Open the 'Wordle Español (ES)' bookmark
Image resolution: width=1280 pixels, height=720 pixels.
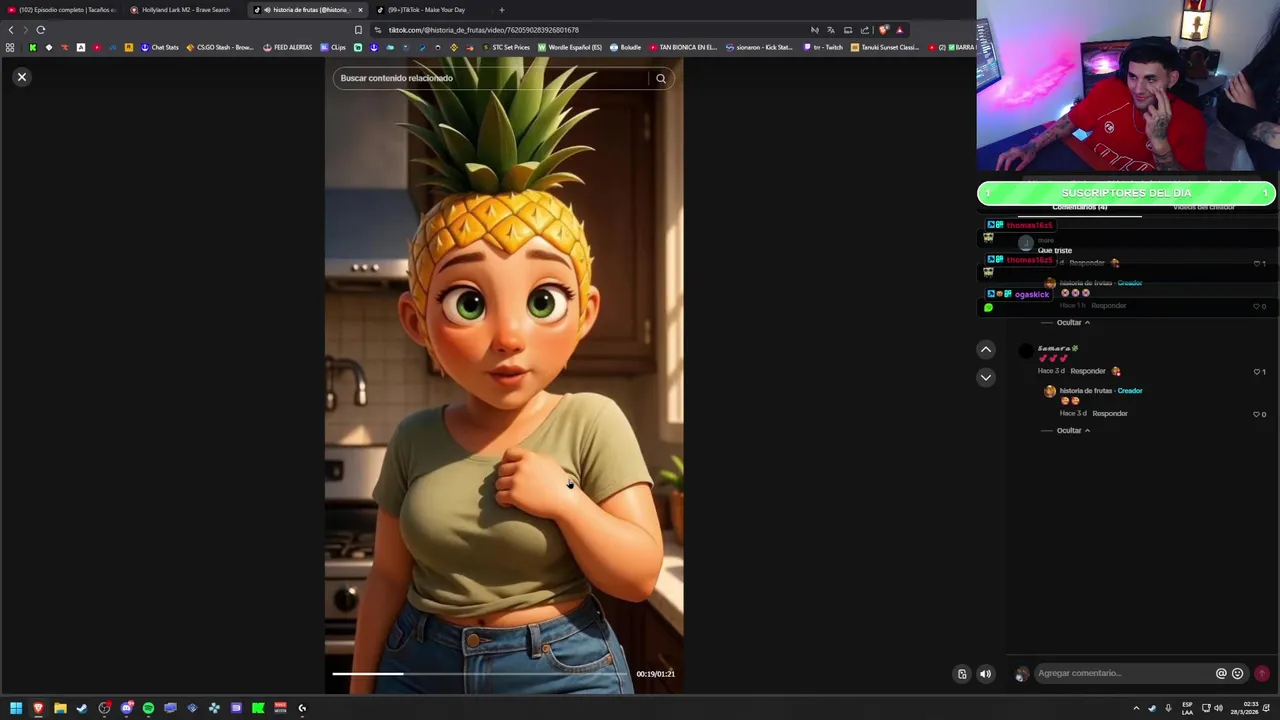click(571, 47)
